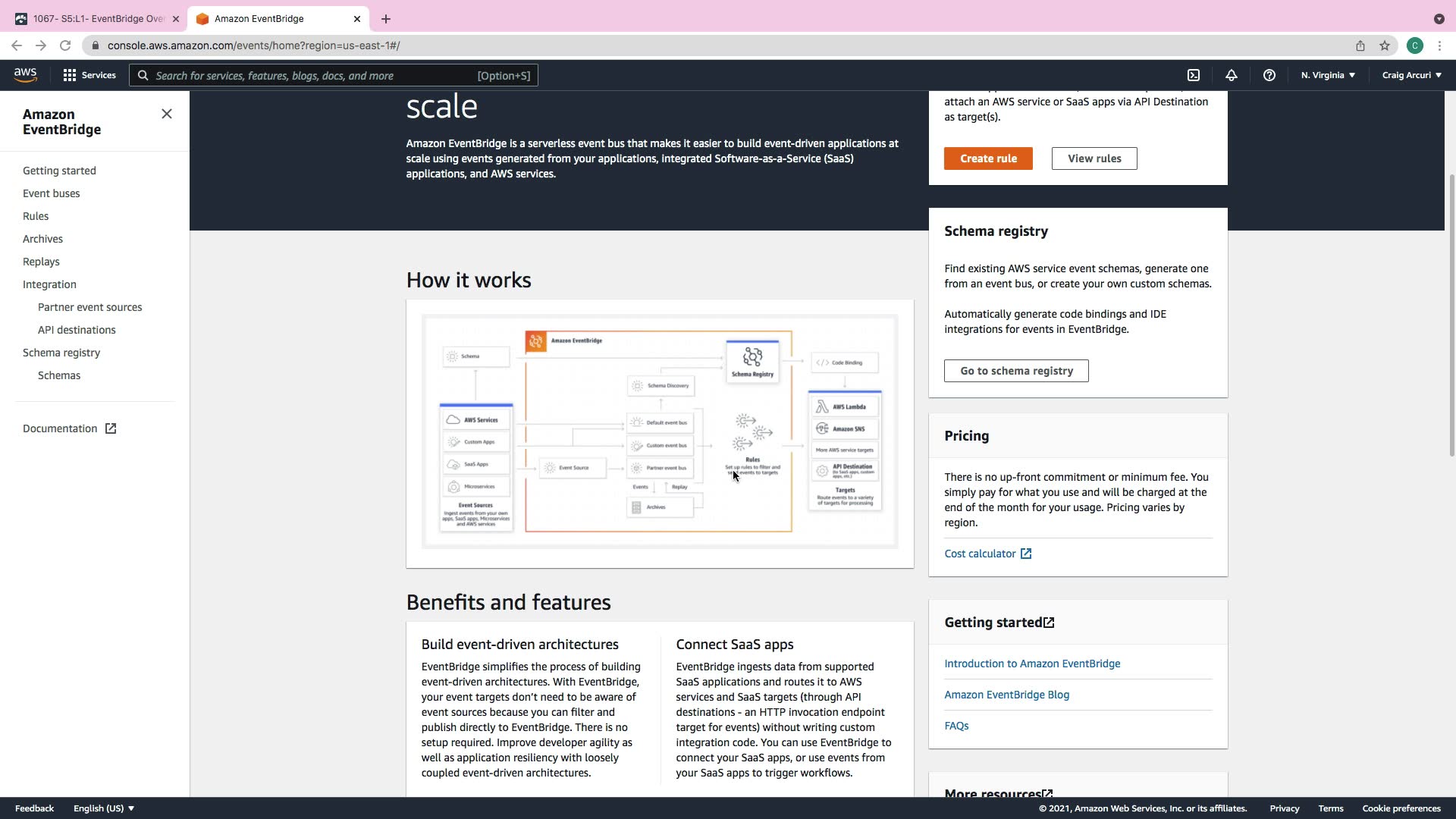This screenshot has width=1456, height=819.
Task: Open AWS CloudShell icon in top bar
Action: 1194,75
